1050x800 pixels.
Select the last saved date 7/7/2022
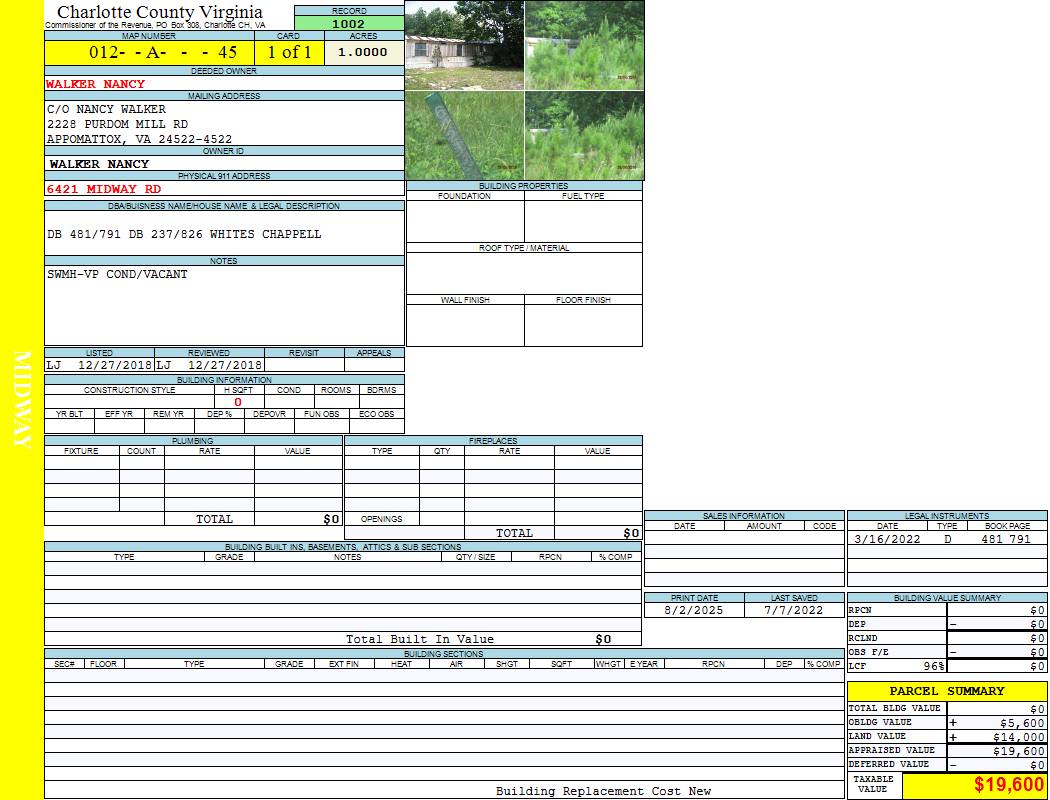(793, 609)
